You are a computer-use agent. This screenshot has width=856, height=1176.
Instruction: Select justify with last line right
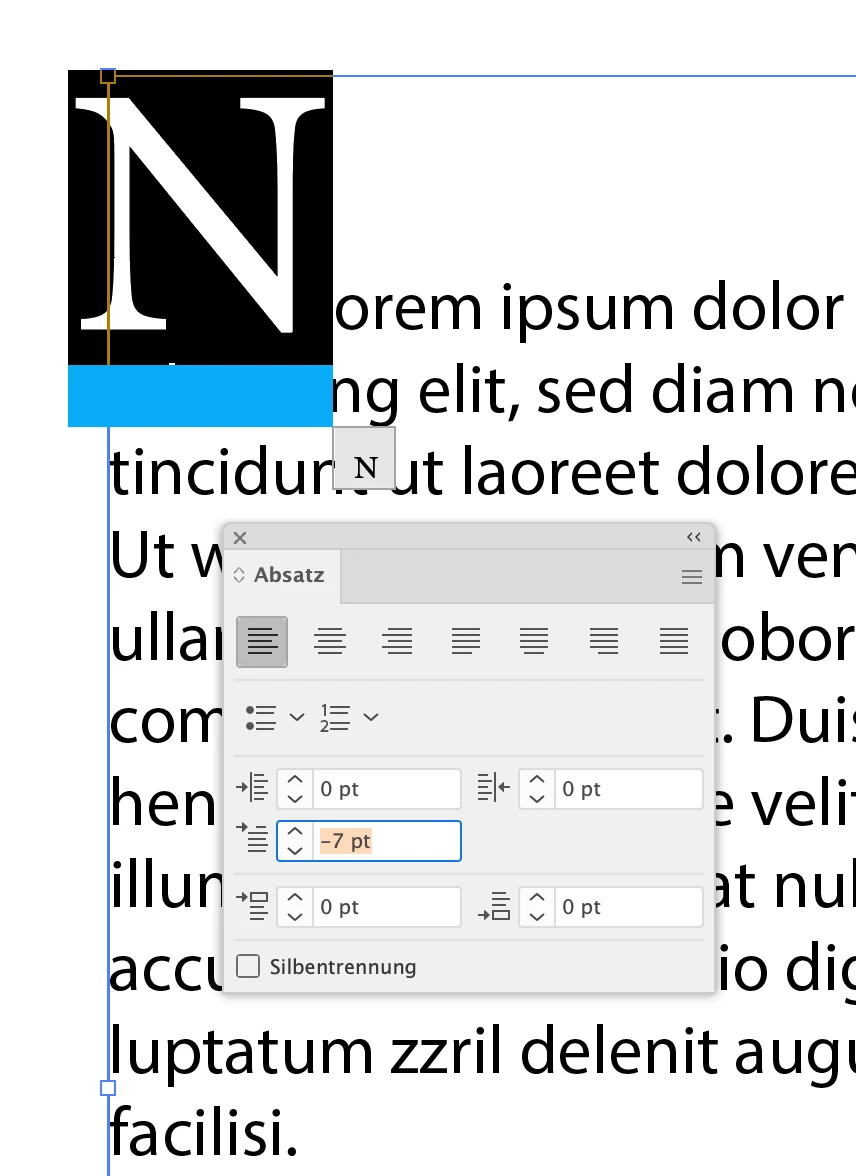604,642
